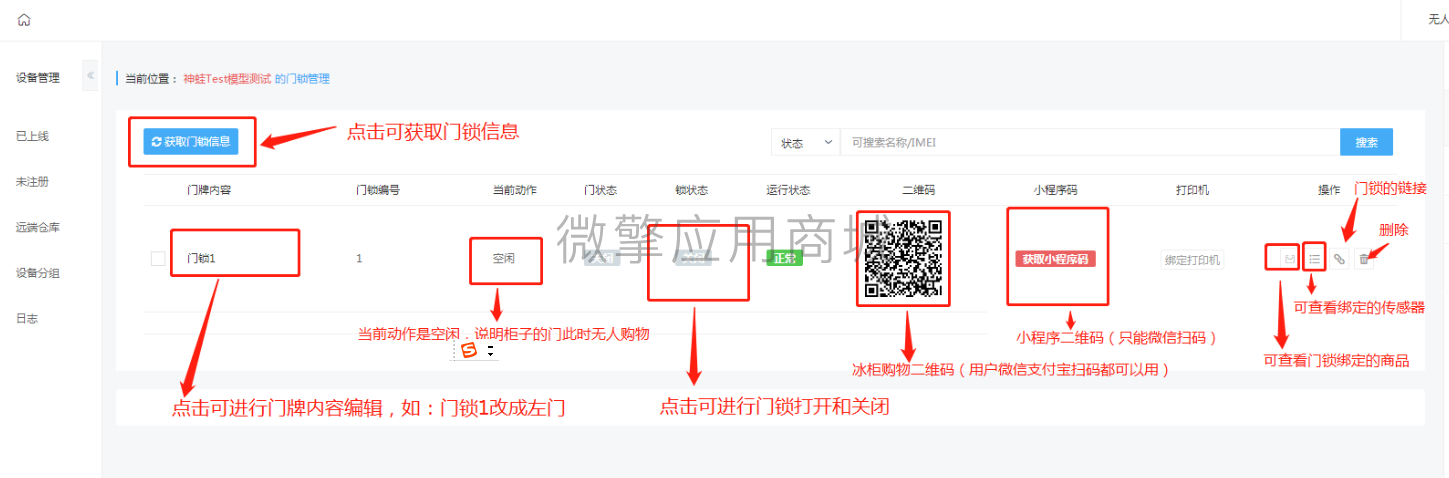Screen dimensions: 1449x478
Task: Click the home icon in the top bar
Action: (24, 20)
